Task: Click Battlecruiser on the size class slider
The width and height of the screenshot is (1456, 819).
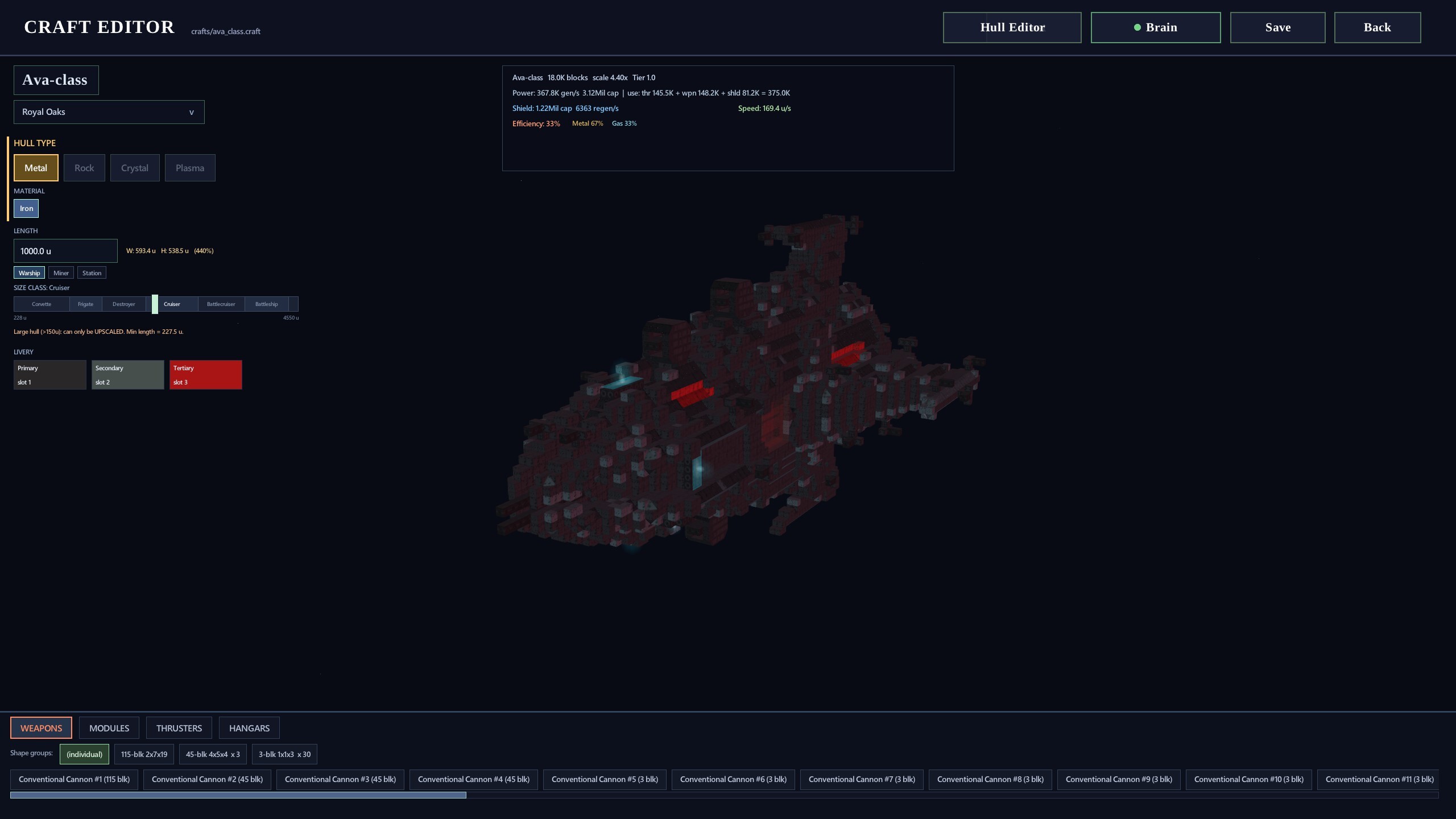Action: [x=221, y=304]
